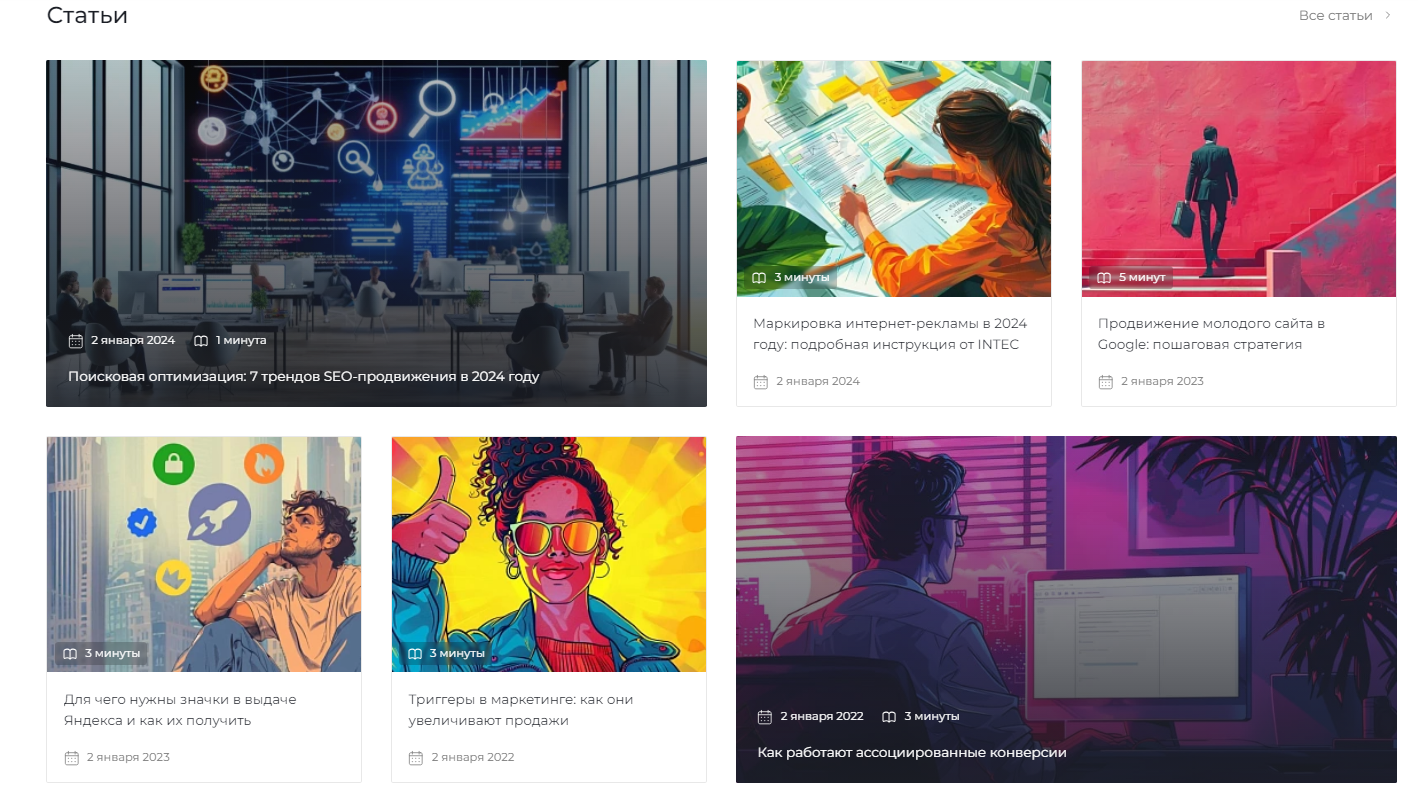1418x789 pixels.
Task: Click book icon on 5 минут badge
Action: tap(1104, 277)
